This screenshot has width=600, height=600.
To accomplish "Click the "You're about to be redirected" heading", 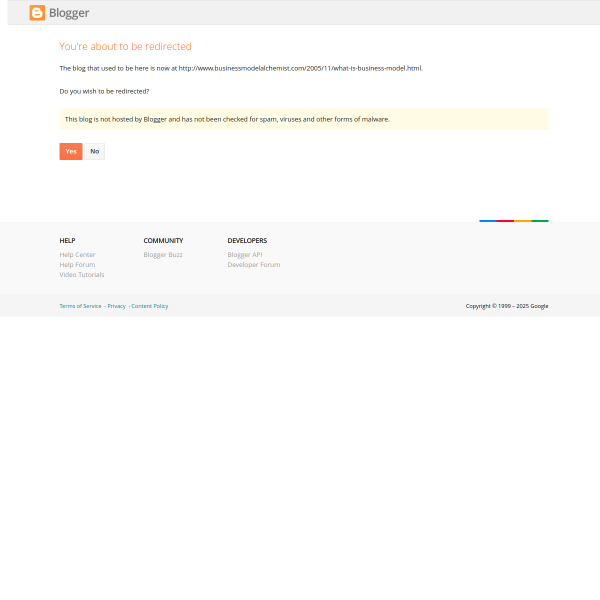I will [125, 47].
